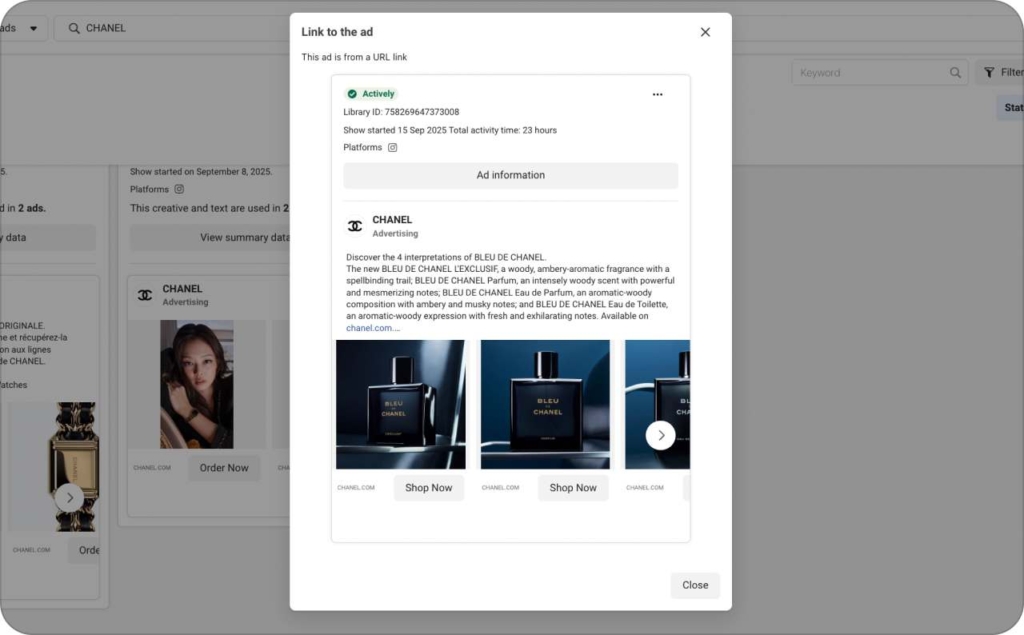Expand the Ad information section
Image resolution: width=1024 pixels, height=635 pixels.
coord(510,175)
